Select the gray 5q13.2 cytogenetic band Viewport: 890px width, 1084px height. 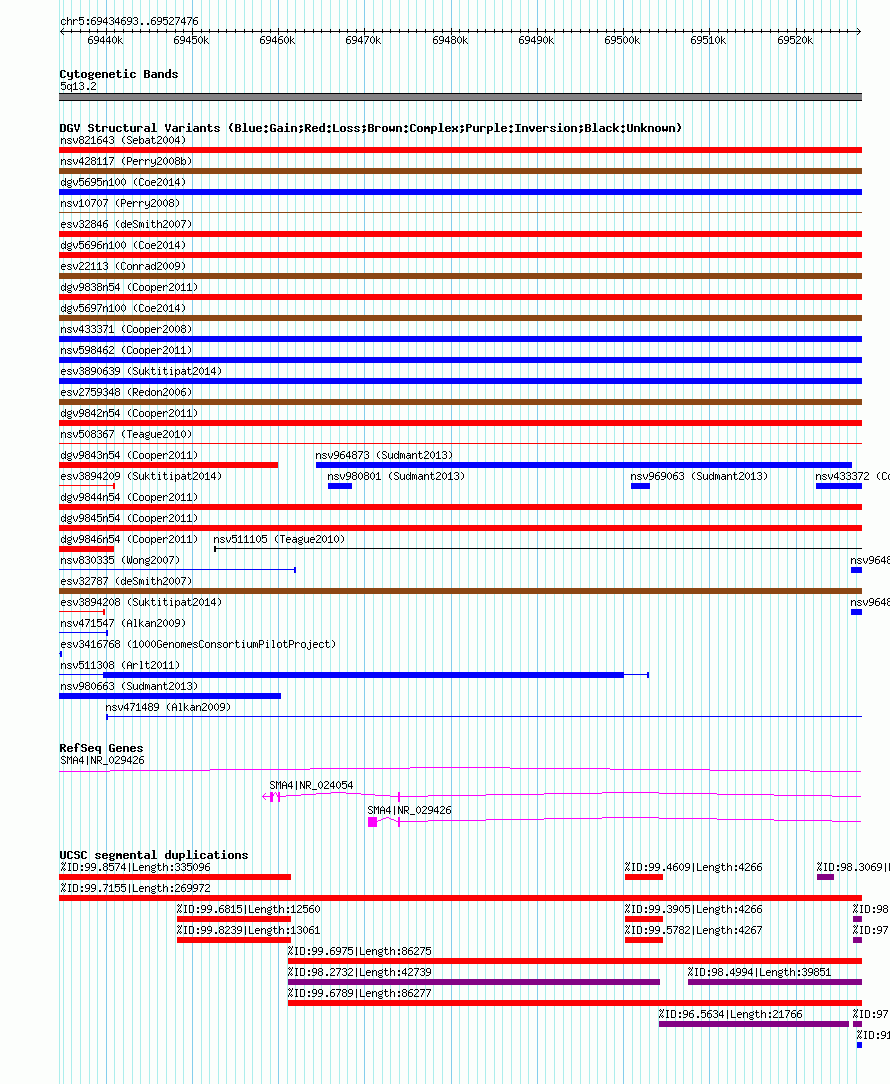461,97
